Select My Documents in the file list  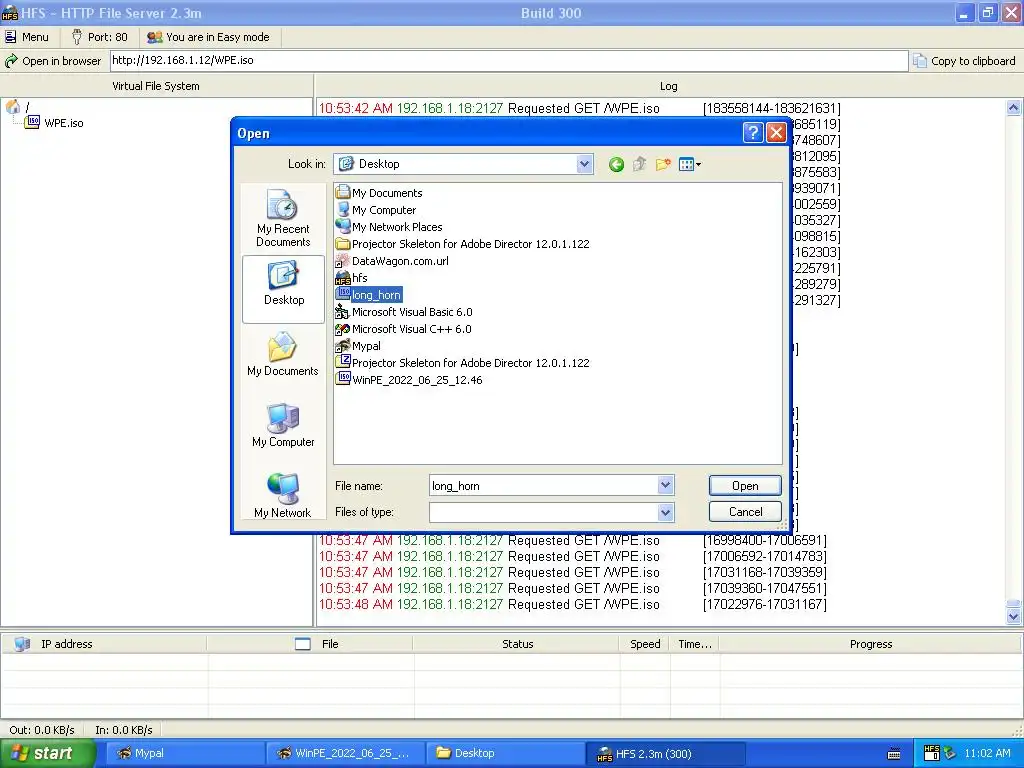pos(379,193)
